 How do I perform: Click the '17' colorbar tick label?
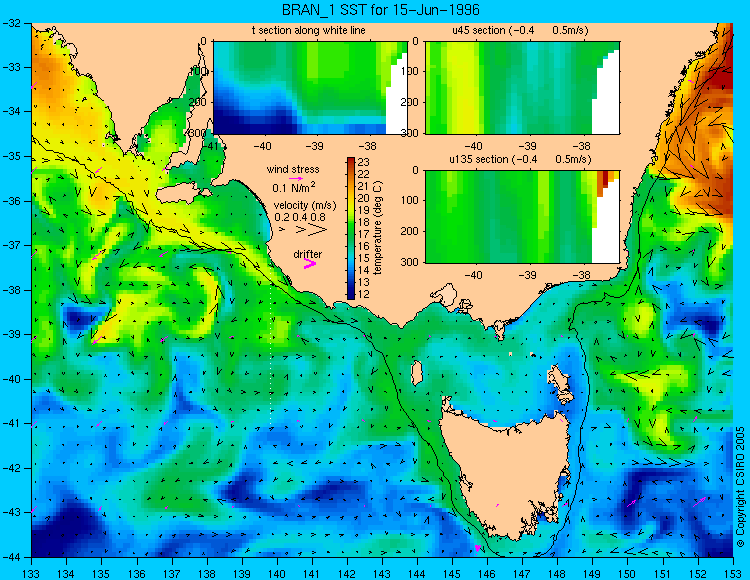[x=364, y=234]
